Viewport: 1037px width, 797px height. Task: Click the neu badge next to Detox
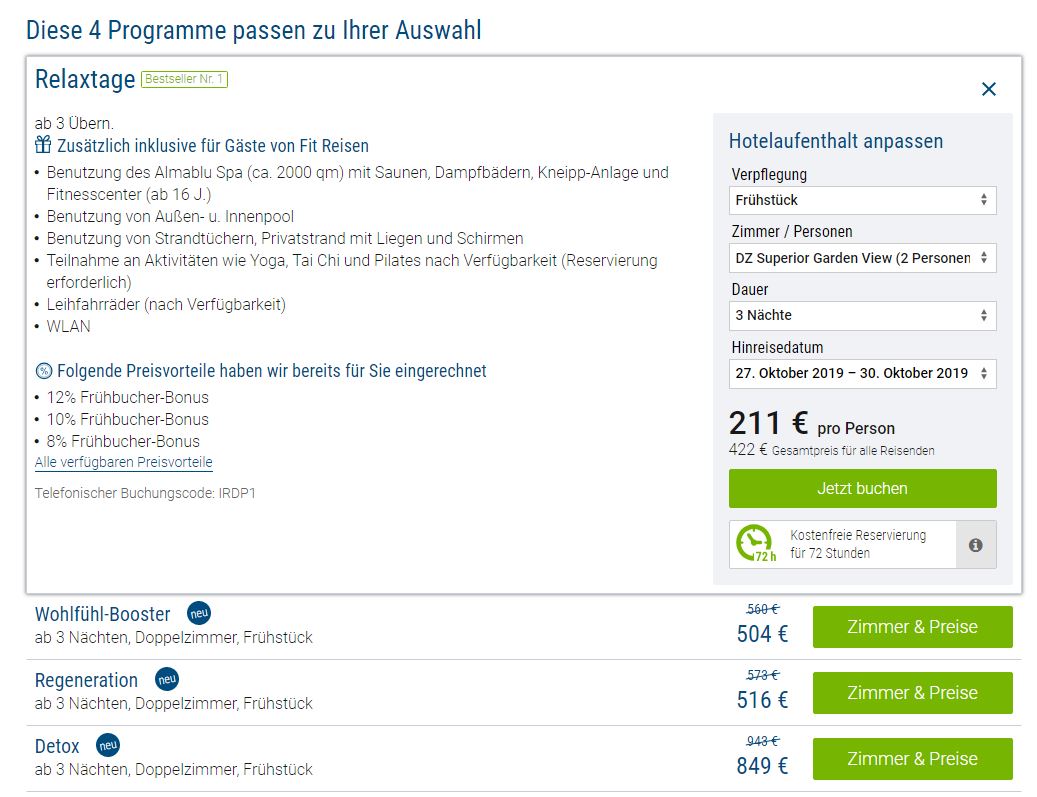(x=108, y=746)
